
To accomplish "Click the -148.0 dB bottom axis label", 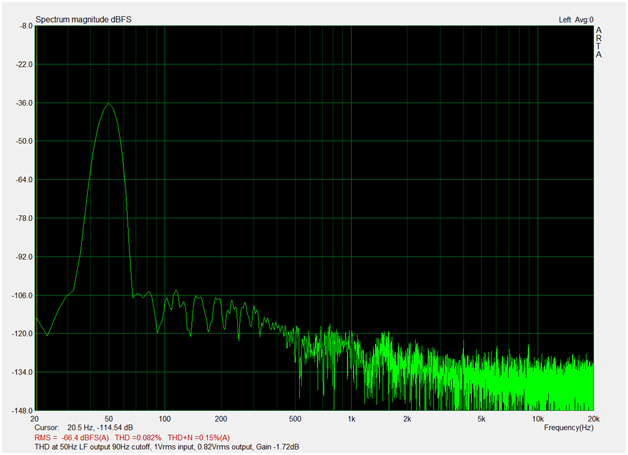I will pyautogui.click(x=18, y=410).
